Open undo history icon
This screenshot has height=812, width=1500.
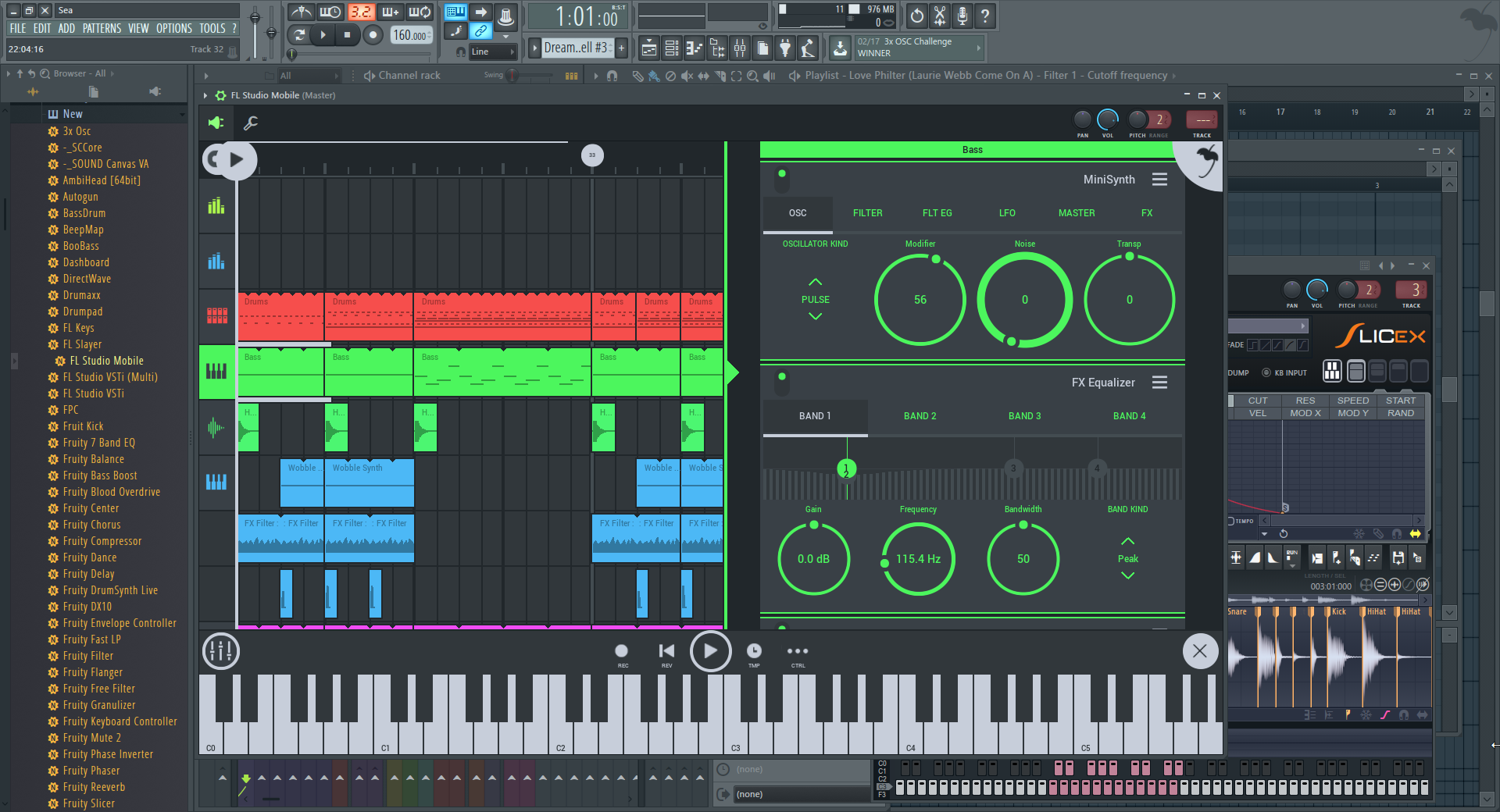pos(917,16)
